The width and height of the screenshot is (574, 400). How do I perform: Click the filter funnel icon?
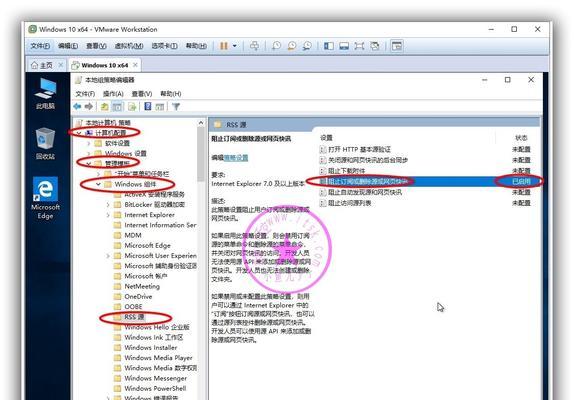(x=176, y=106)
